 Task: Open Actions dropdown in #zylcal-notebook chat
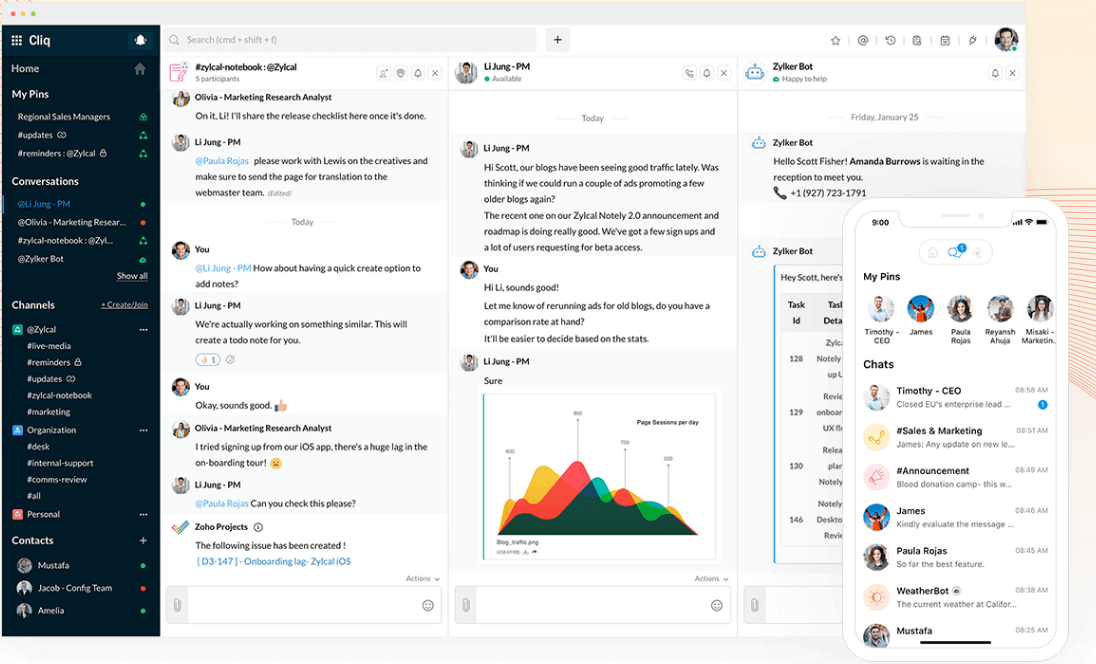(422, 579)
